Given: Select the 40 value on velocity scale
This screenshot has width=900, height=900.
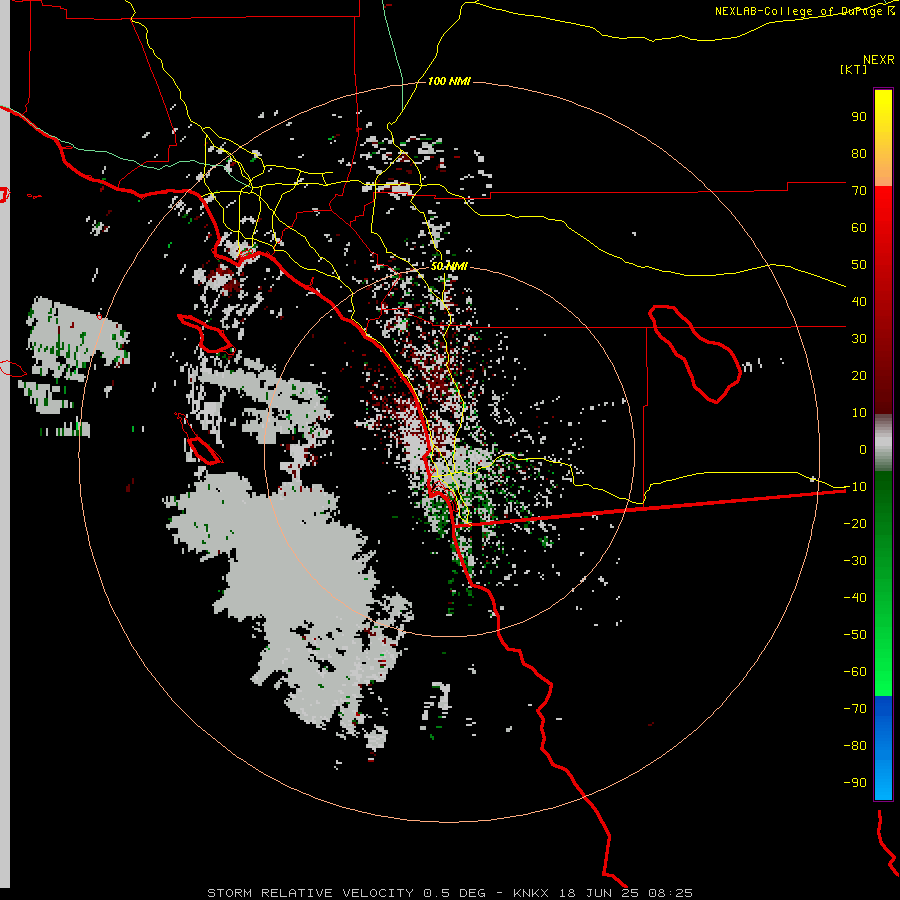Looking at the screenshot, I should coord(859,301).
